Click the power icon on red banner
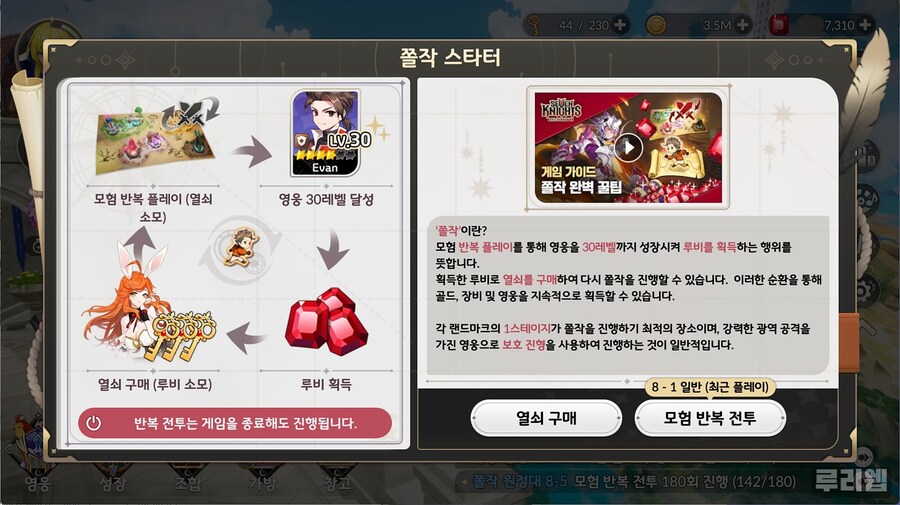This screenshot has width=900, height=505. click(94, 424)
